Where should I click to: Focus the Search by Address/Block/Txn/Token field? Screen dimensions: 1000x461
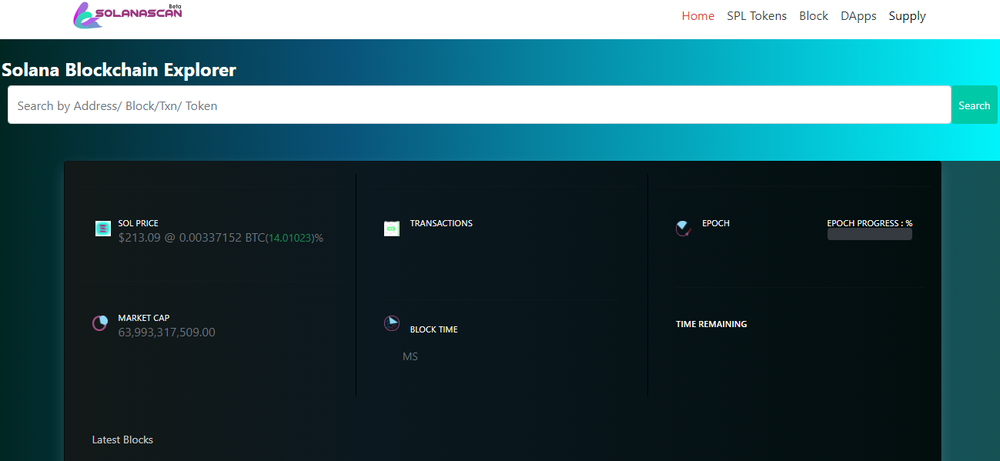pos(479,105)
